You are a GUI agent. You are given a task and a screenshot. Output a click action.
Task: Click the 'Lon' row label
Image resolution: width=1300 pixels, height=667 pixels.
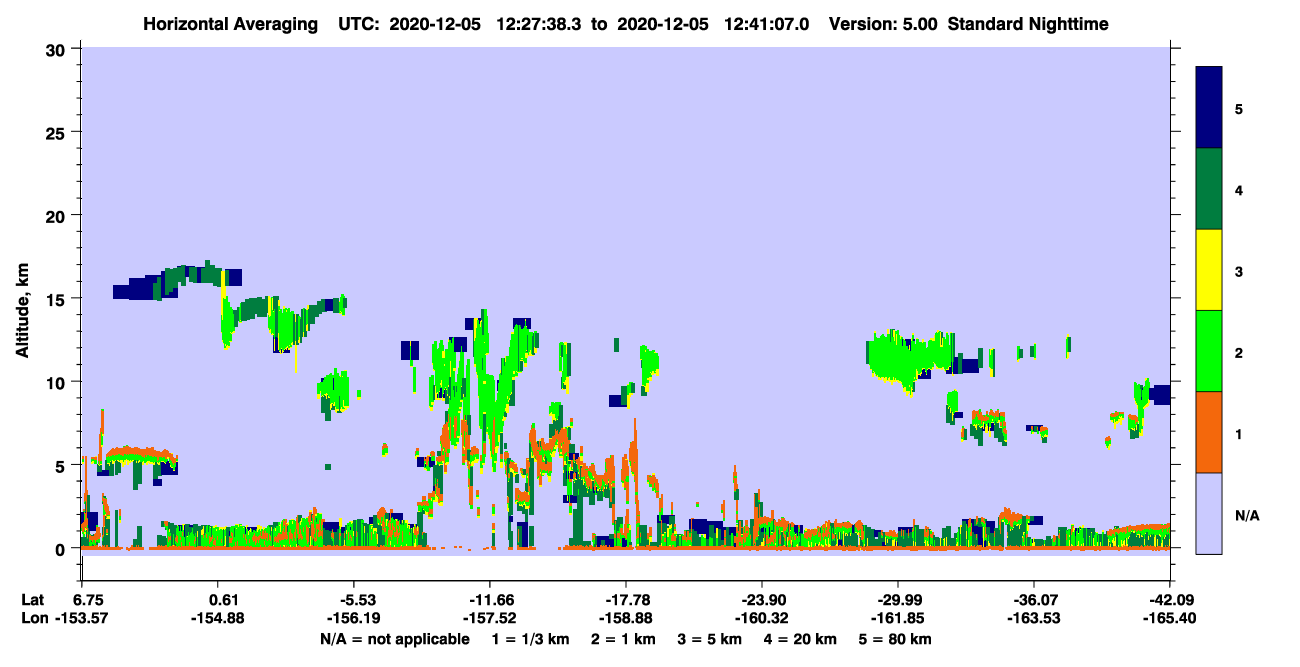[x=33, y=619]
